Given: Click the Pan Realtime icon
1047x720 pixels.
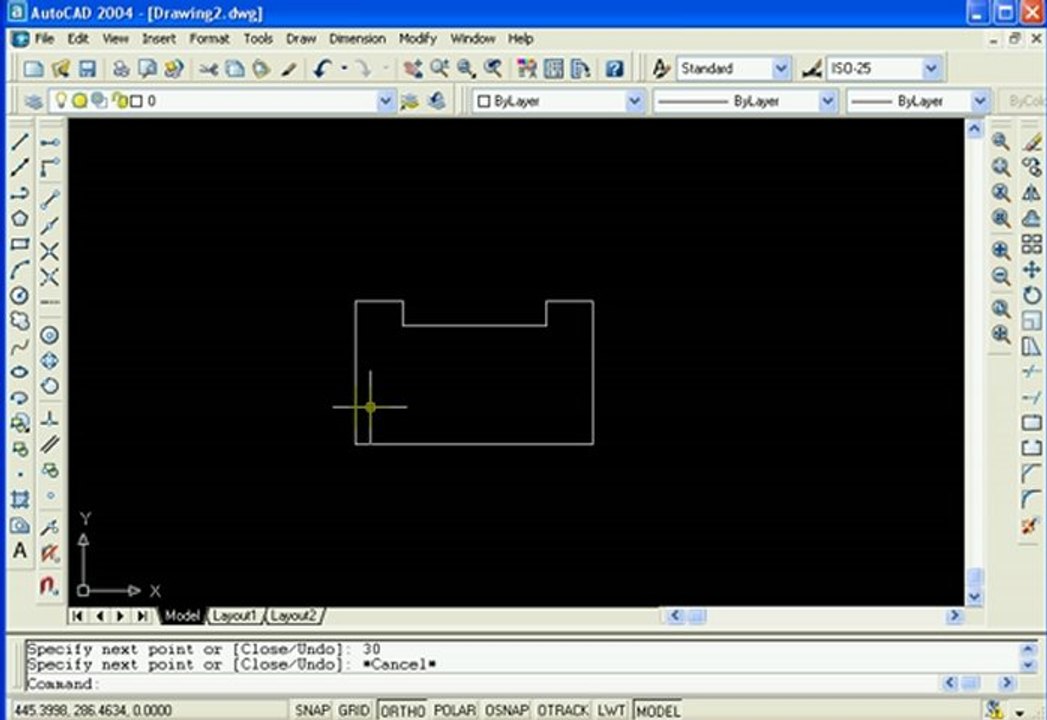Looking at the screenshot, I should (413, 68).
